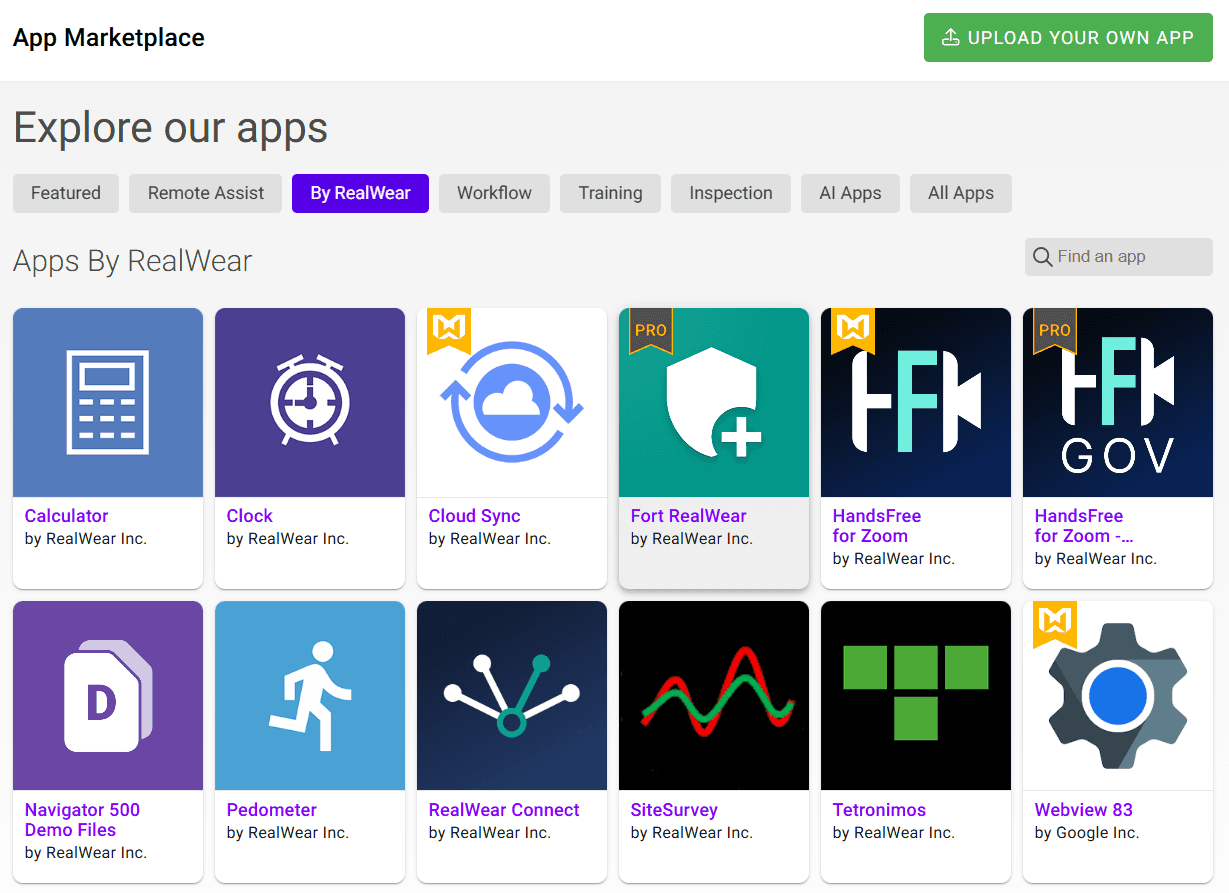Open the RealWear Connect app icon
This screenshot has width=1229, height=893.
[x=512, y=696]
